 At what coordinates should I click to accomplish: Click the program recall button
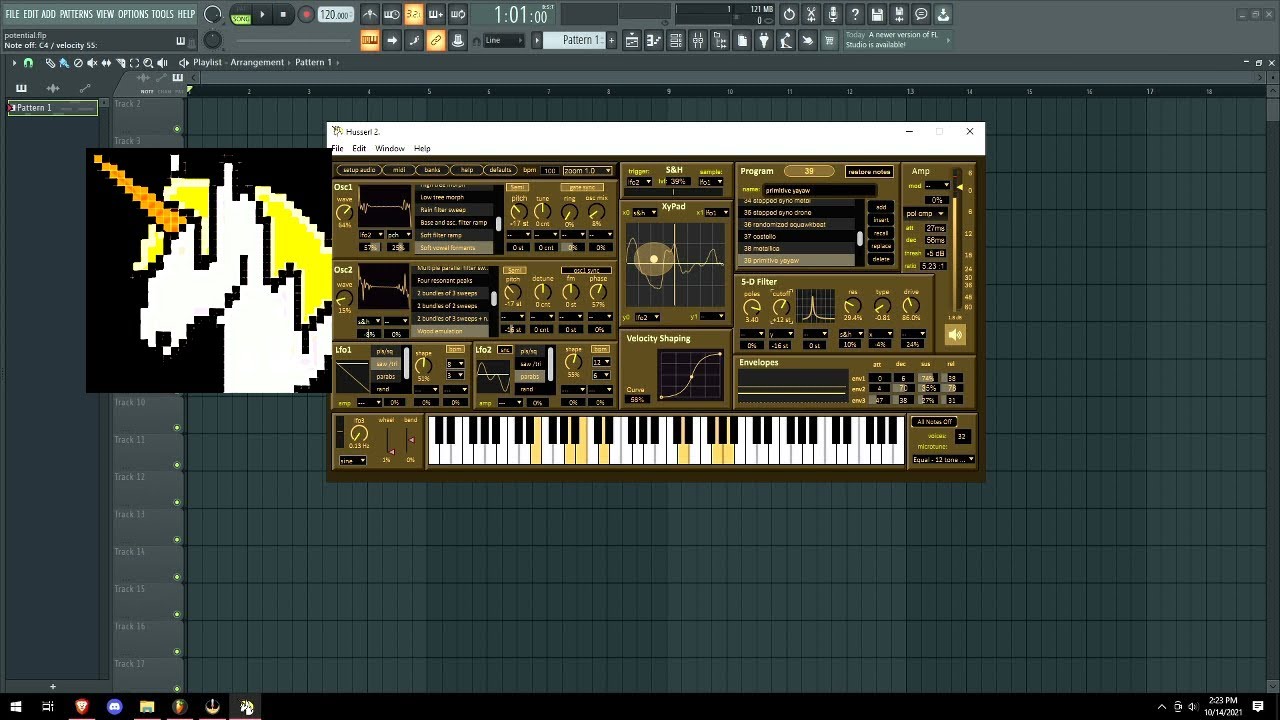pyautogui.click(x=880, y=233)
